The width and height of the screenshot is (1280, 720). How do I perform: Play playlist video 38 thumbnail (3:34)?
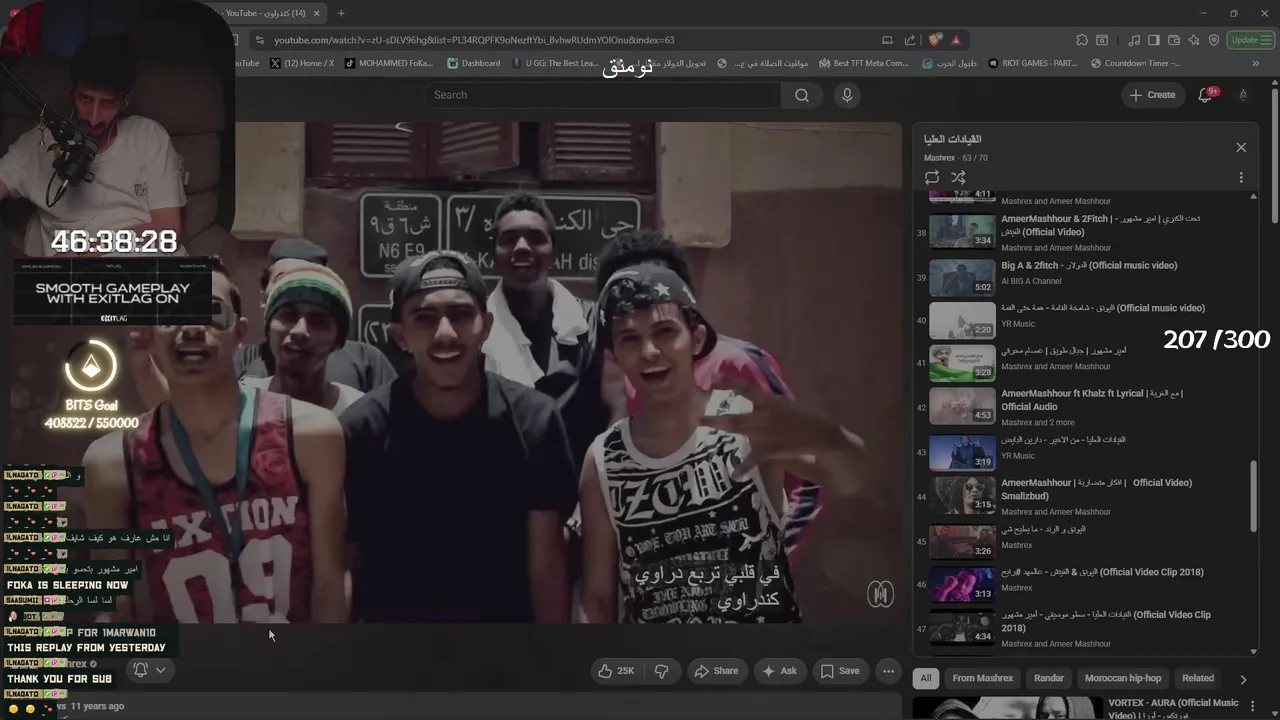[x=962, y=231]
